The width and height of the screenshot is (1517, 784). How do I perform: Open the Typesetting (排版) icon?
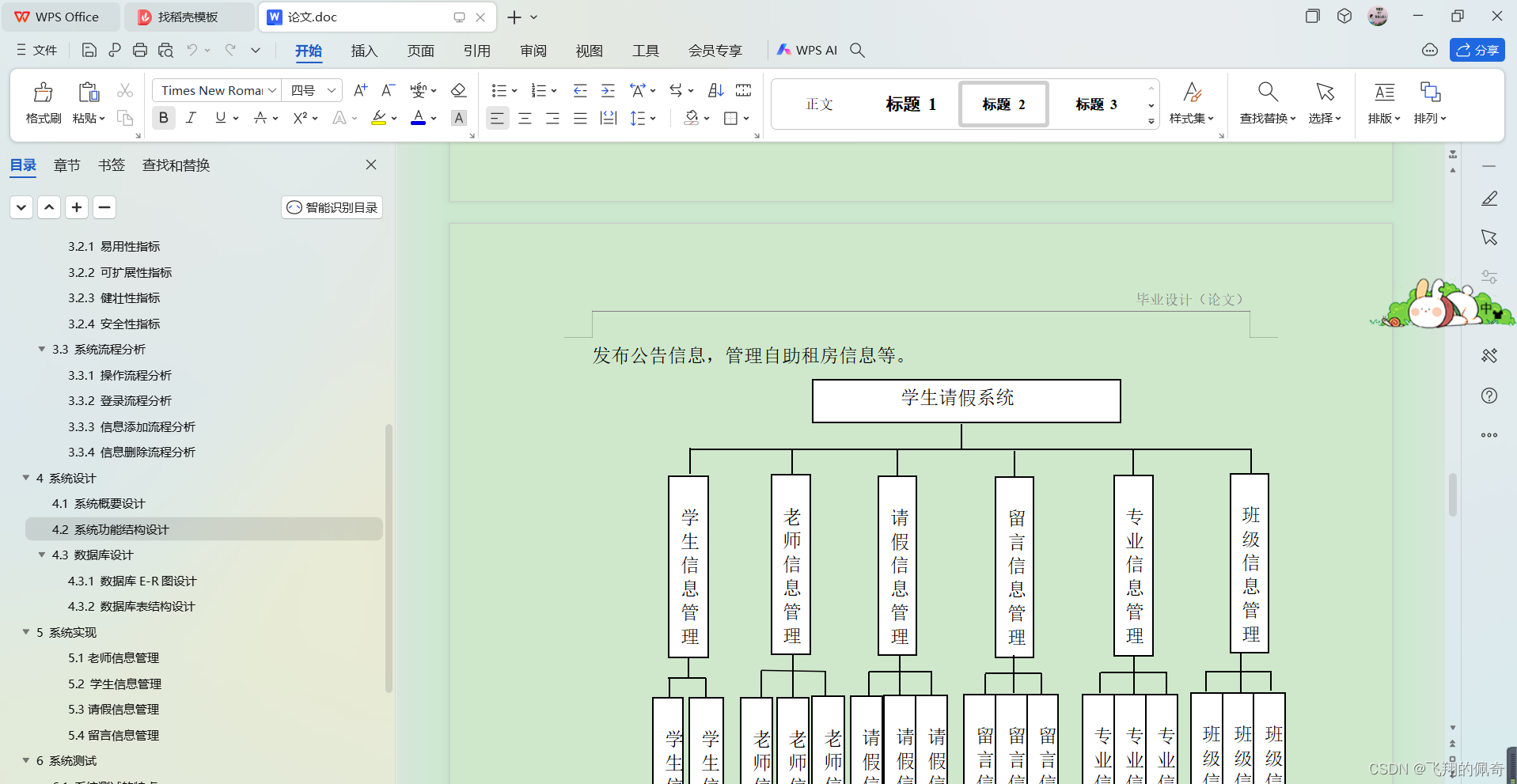point(1384,93)
